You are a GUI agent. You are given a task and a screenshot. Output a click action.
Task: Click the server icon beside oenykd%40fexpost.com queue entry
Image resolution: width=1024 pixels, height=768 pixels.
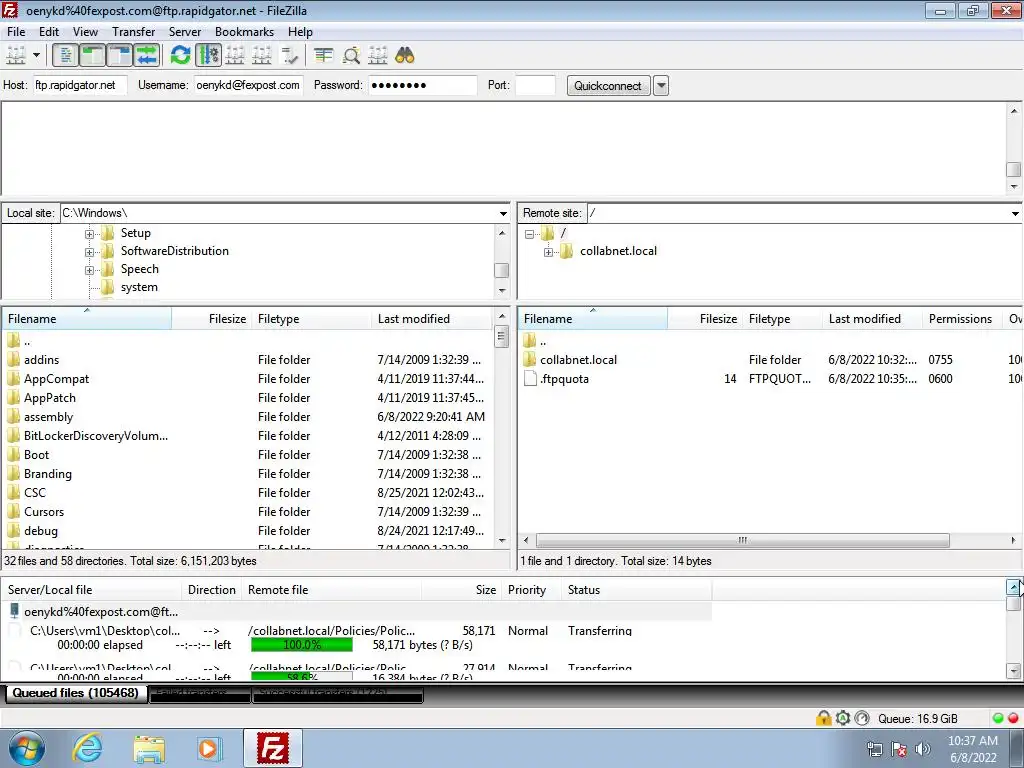(14, 611)
